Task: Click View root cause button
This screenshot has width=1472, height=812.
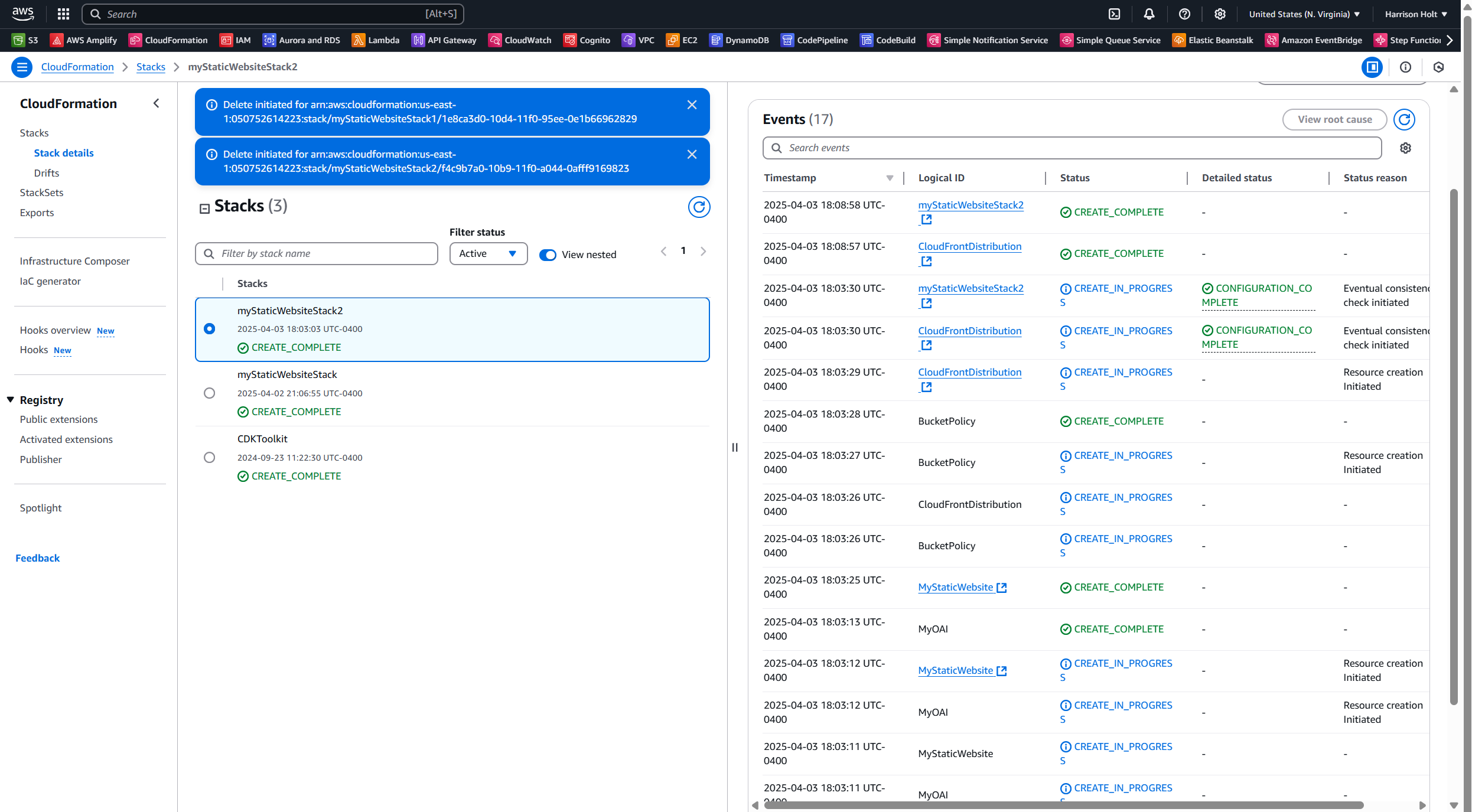Action: pyautogui.click(x=1334, y=119)
